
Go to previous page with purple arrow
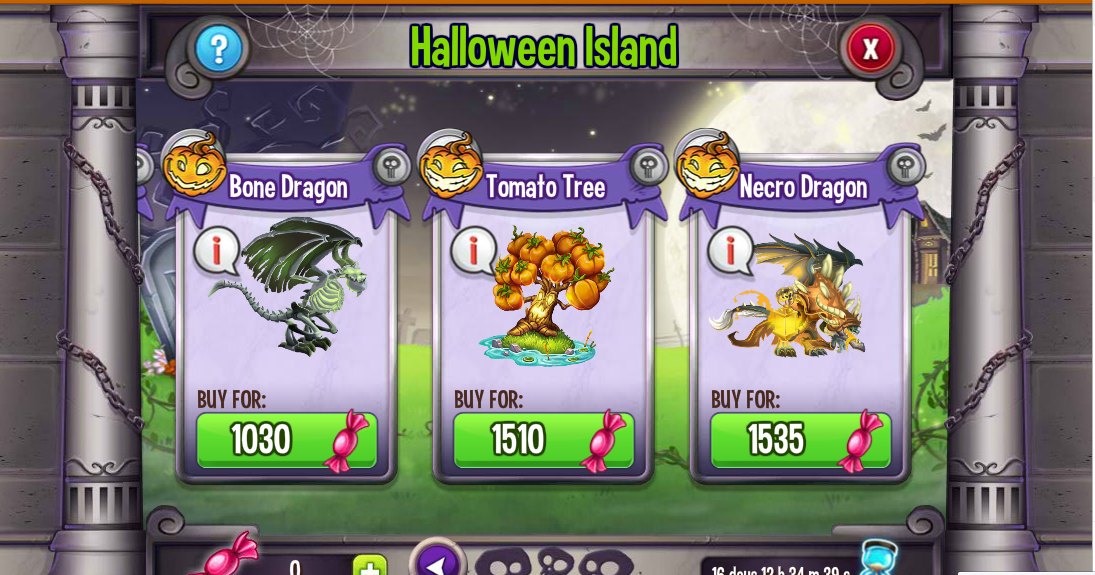tap(438, 559)
